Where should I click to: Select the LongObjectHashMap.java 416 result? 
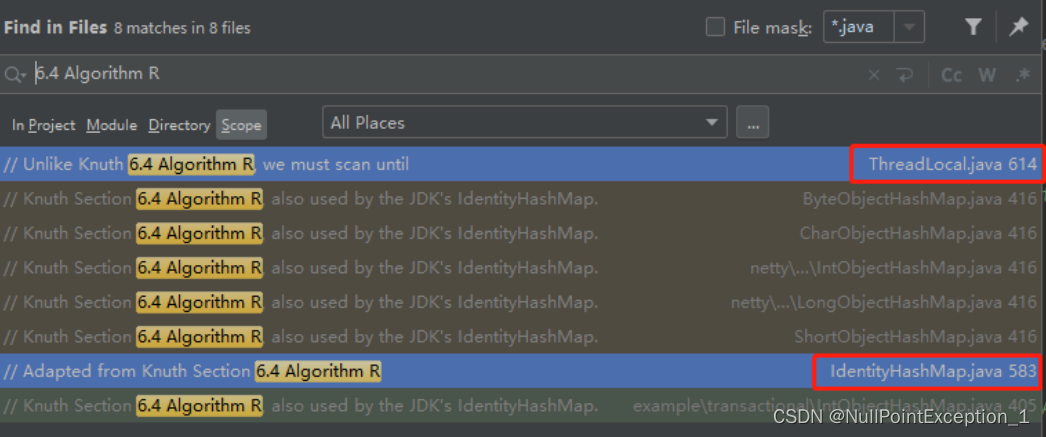click(520, 303)
